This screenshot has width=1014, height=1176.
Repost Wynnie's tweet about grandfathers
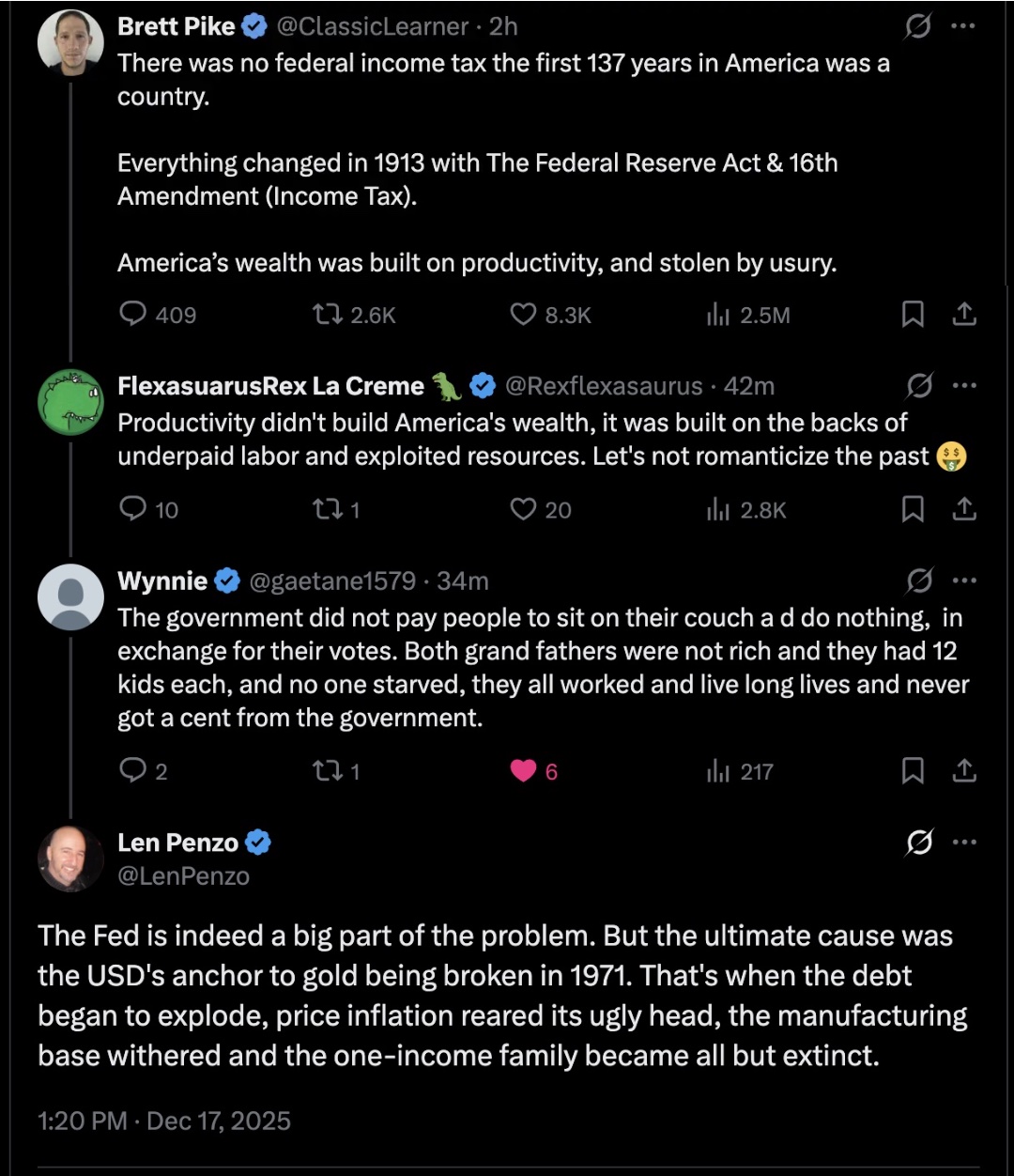(x=329, y=771)
